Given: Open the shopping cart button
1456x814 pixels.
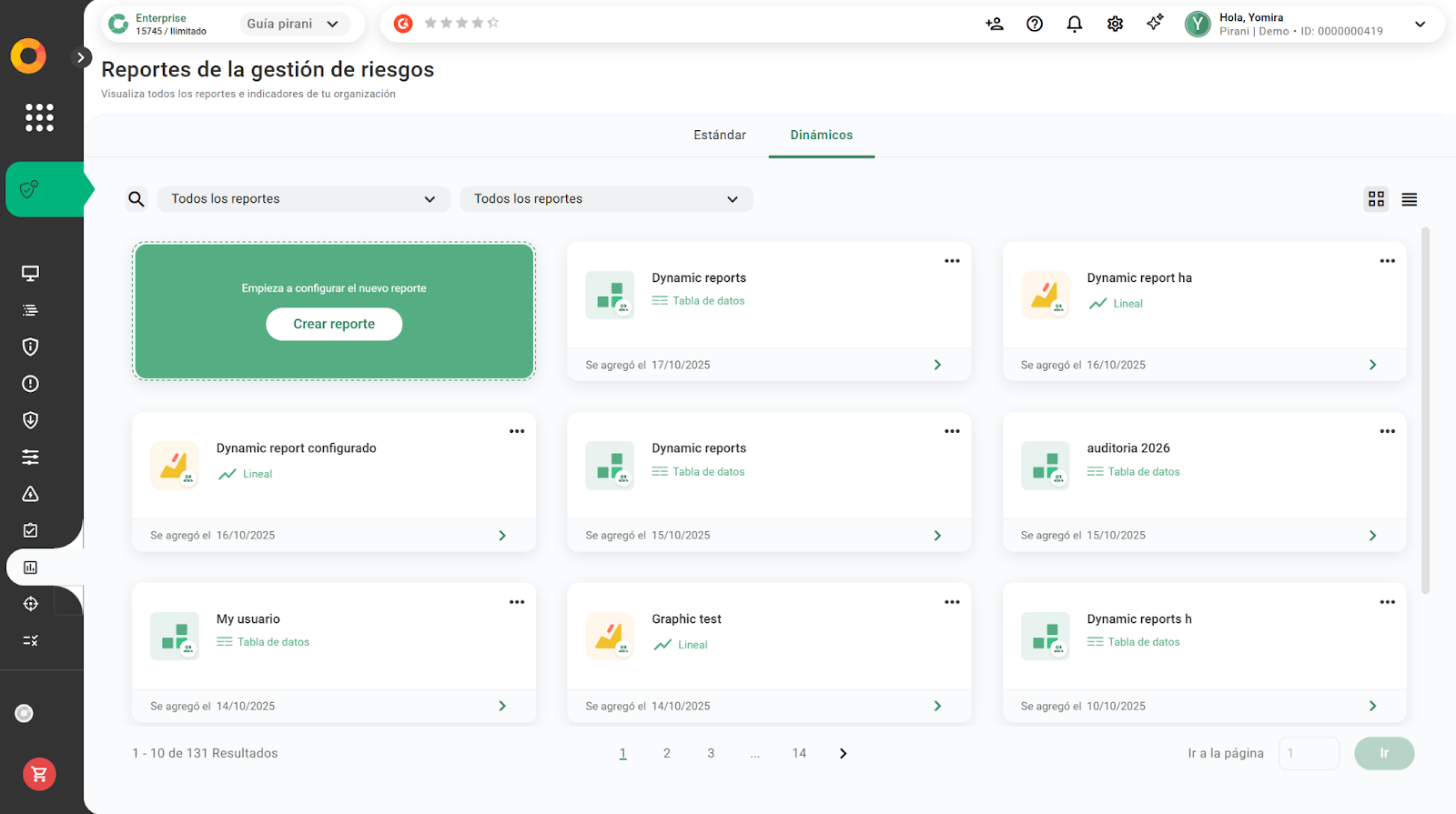Looking at the screenshot, I should click(x=39, y=774).
